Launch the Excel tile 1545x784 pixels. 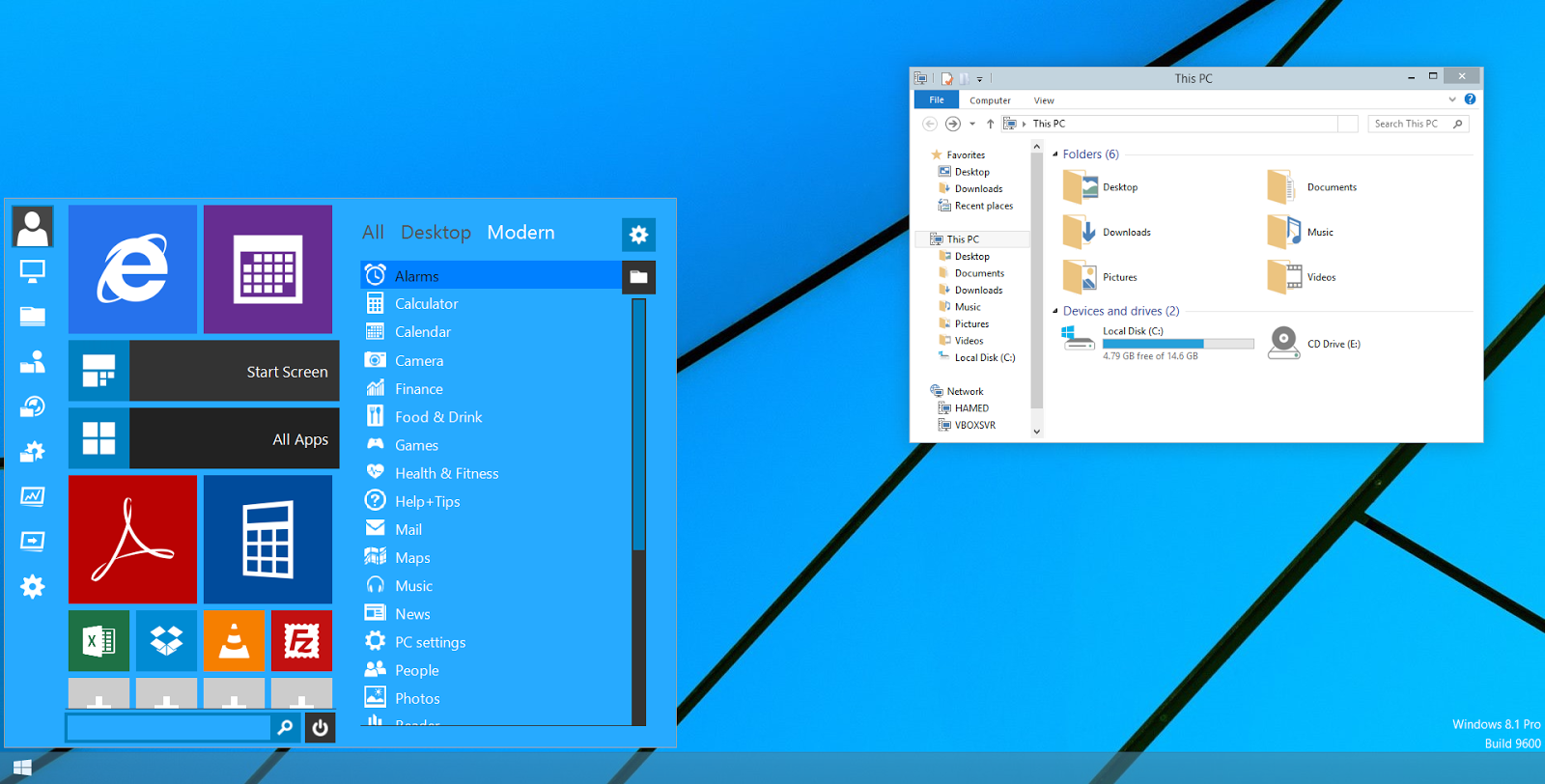(98, 640)
